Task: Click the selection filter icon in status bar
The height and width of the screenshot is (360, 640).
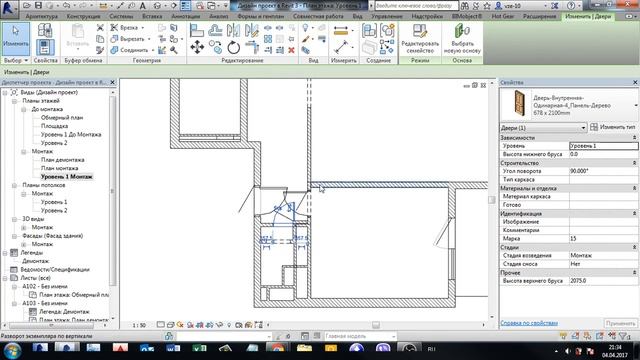Action: (624, 336)
